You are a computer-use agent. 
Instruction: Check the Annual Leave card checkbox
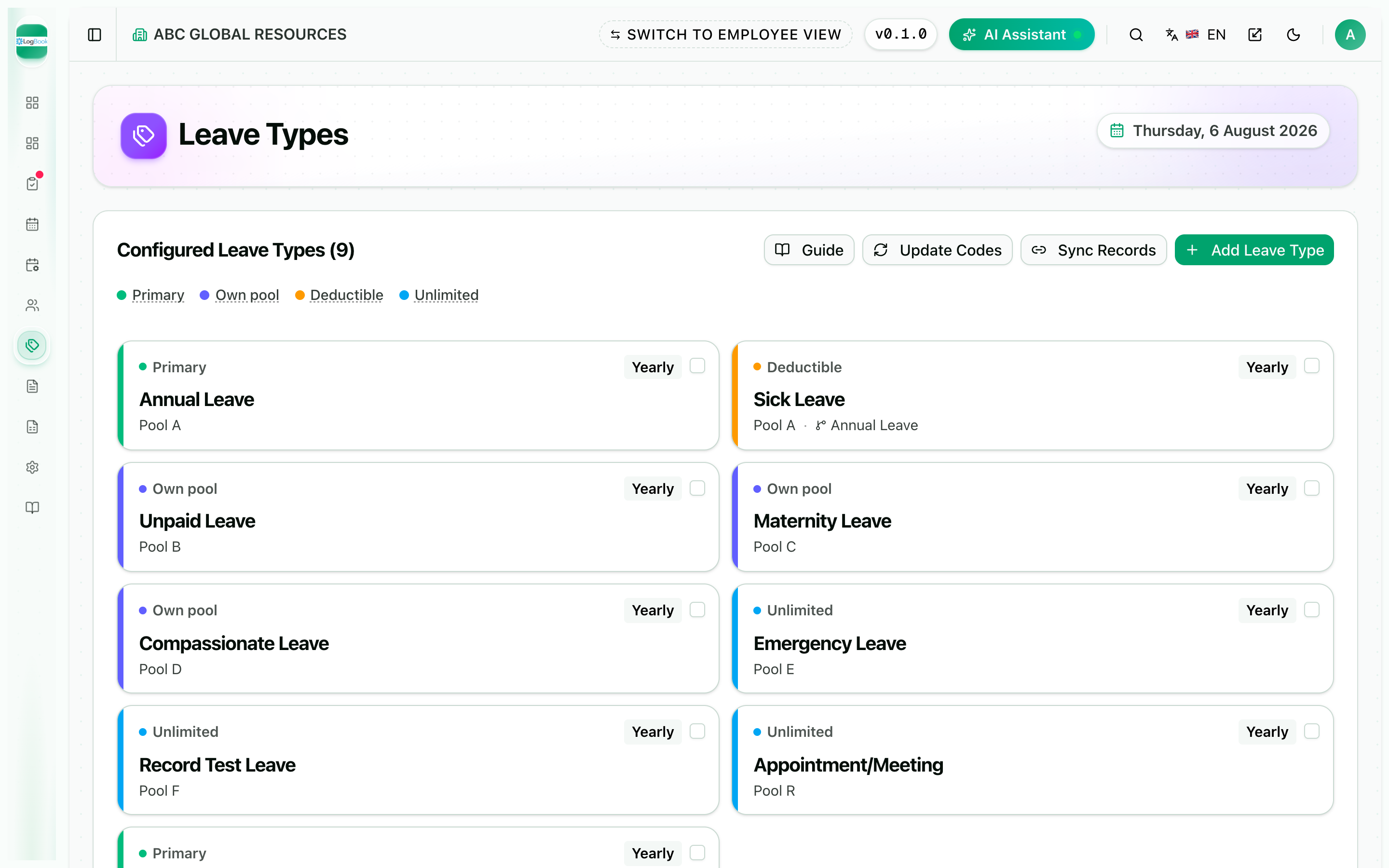click(697, 366)
